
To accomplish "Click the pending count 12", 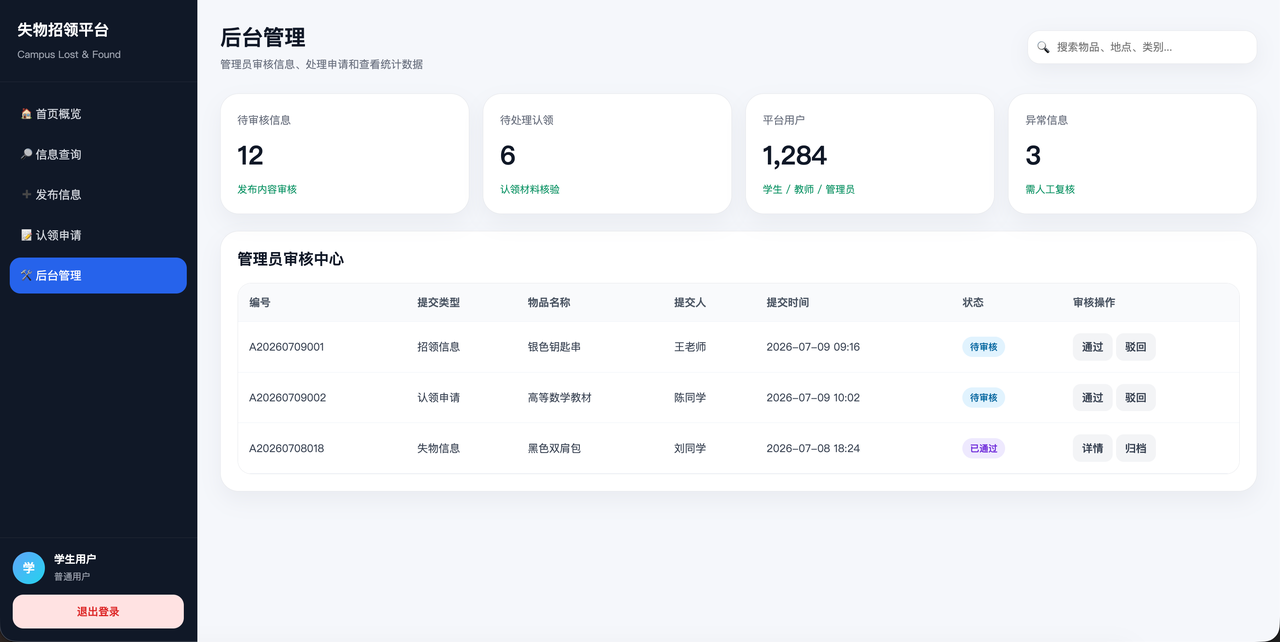I will [x=250, y=155].
